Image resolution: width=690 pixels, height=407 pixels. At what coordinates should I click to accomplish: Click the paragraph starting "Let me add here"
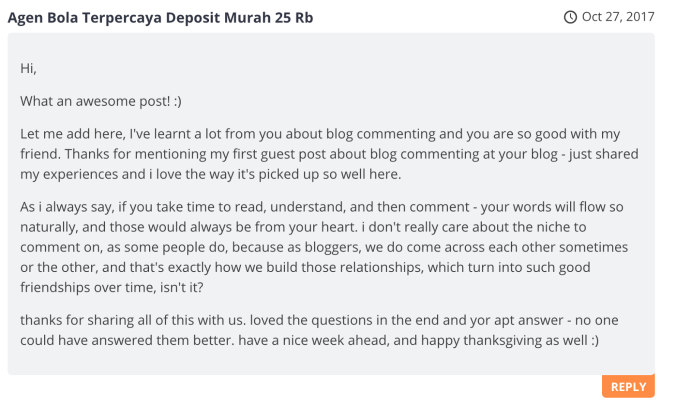click(x=329, y=154)
